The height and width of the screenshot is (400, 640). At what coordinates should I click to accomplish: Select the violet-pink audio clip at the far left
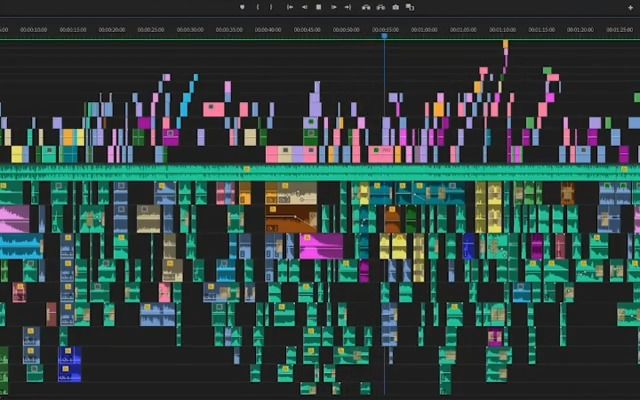(15, 219)
